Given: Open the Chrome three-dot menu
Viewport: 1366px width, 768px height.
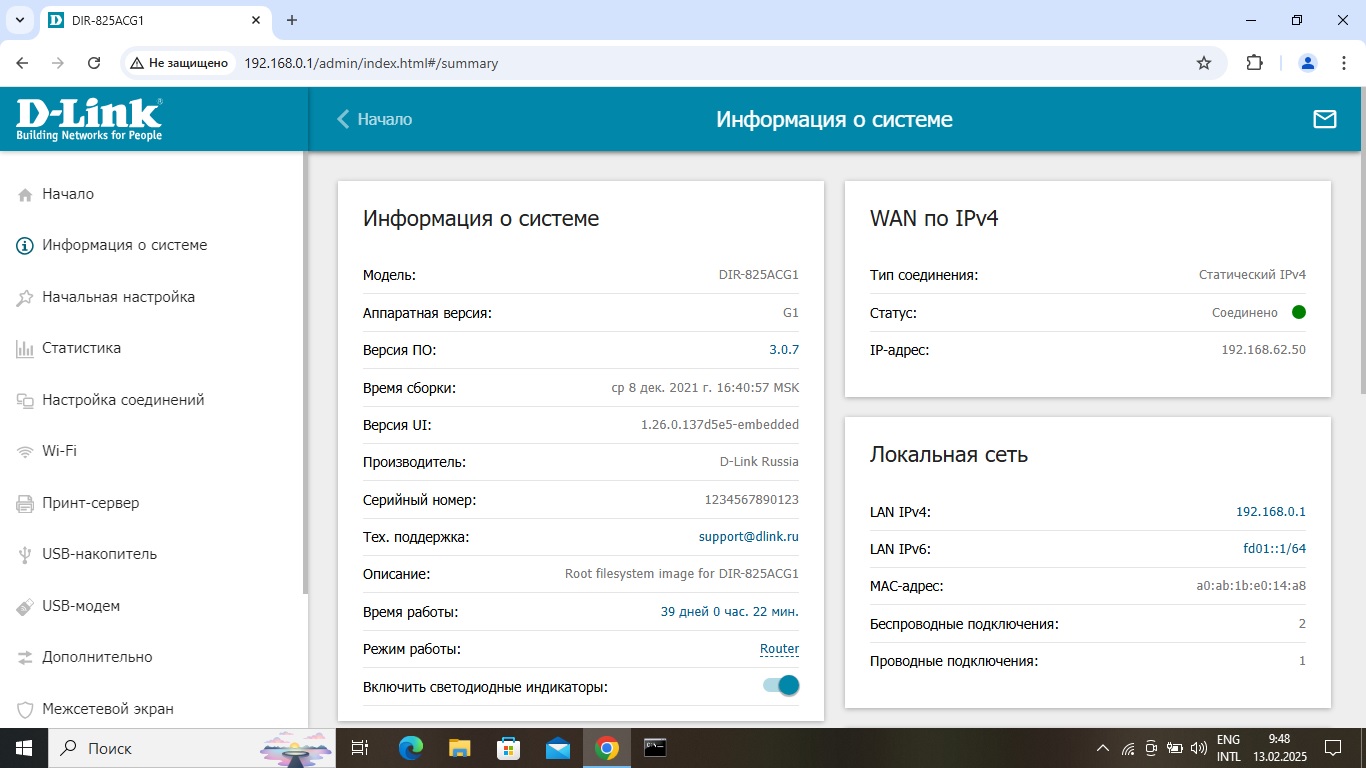Looking at the screenshot, I should click(1342, 63).
